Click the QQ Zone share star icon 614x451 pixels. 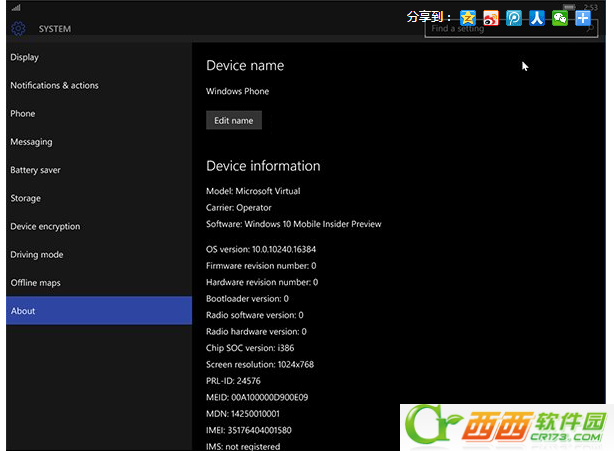point(468,18)
